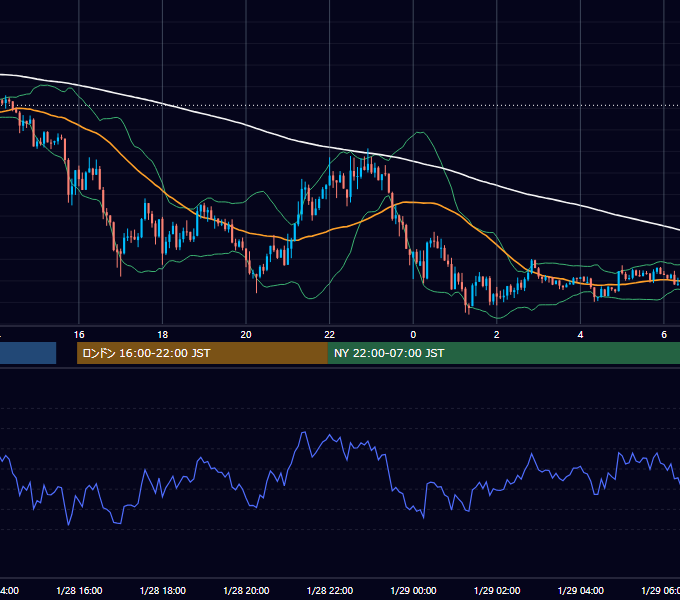Click the "6" hour label on upper axis
This screenshot has height=600, width=680.
click(x=664, y=335)
